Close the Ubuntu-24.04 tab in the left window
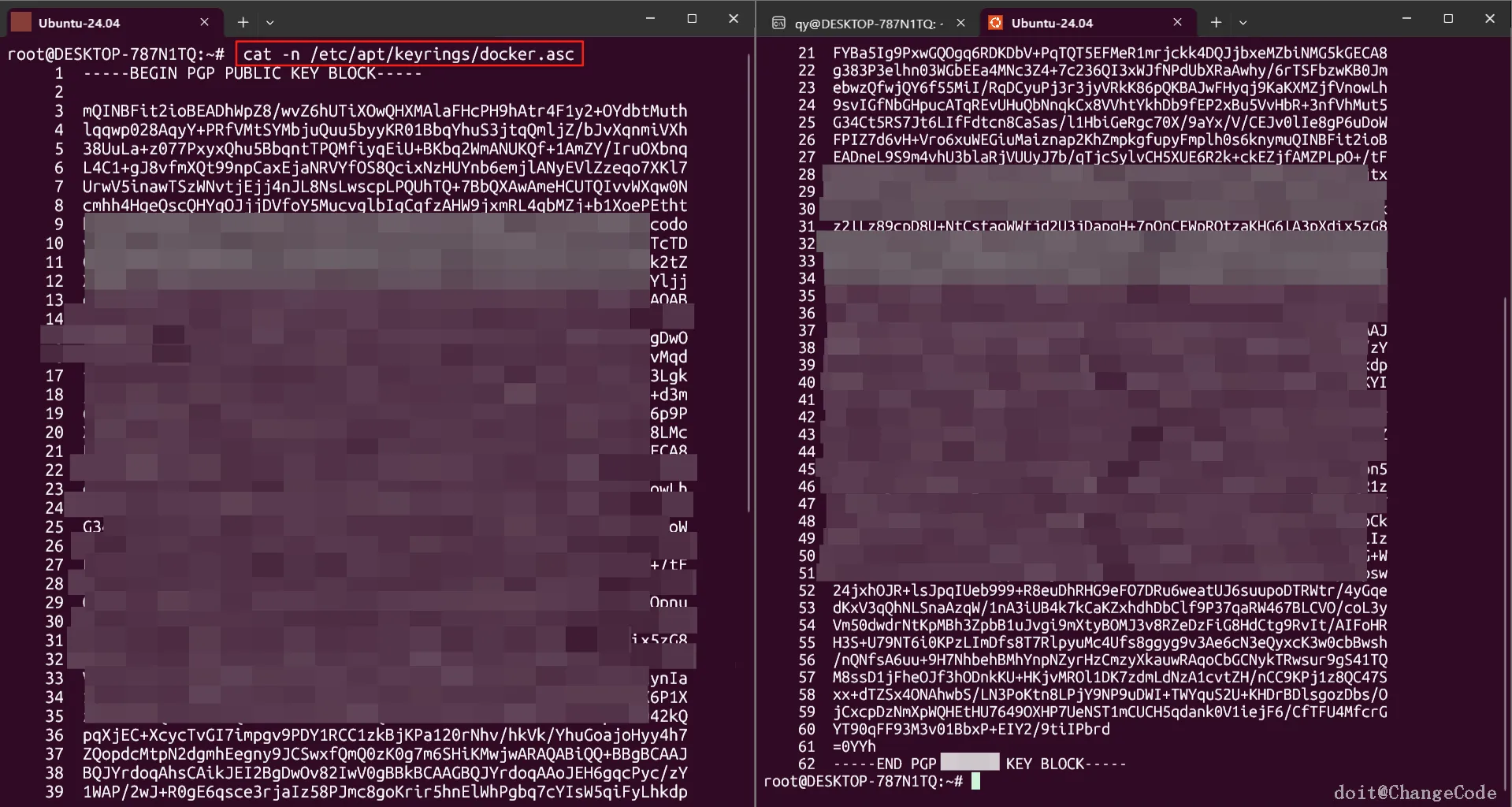Viewport: 1512px width, 807px height. (204, 22)
